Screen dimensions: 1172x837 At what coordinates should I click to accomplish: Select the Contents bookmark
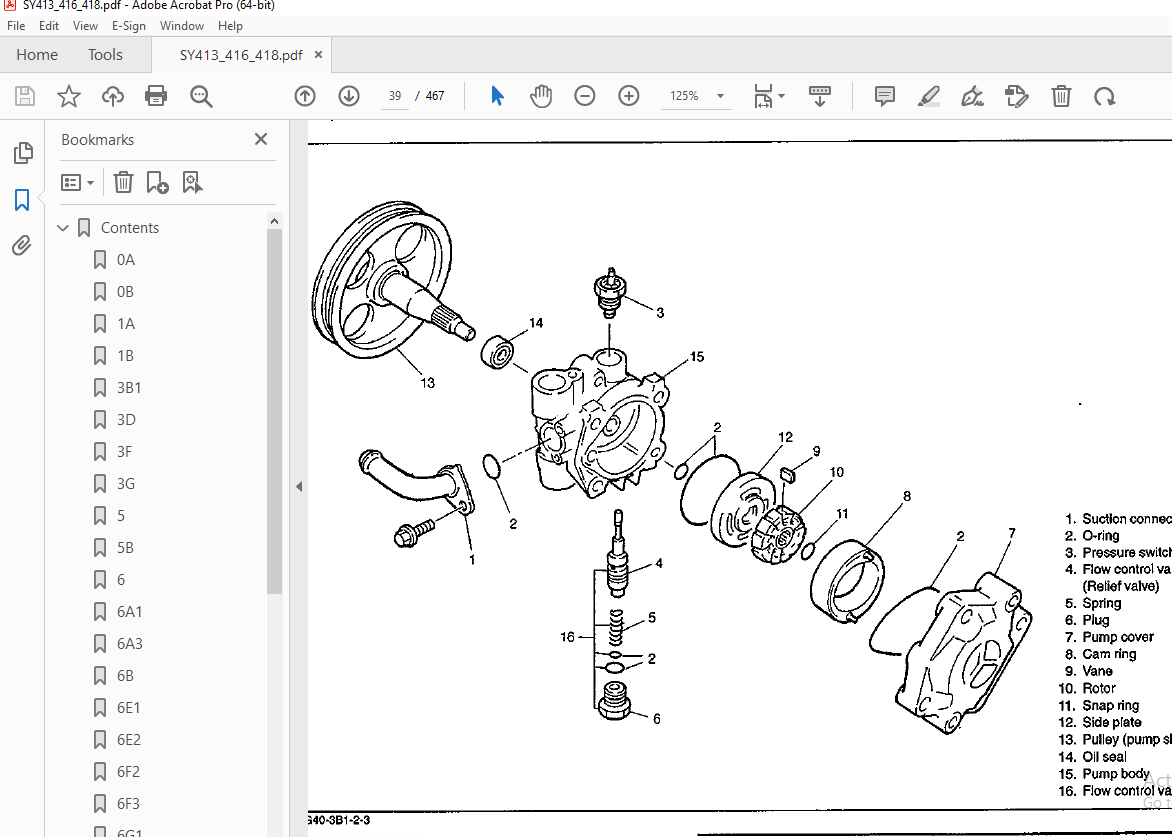pos(129,228)
